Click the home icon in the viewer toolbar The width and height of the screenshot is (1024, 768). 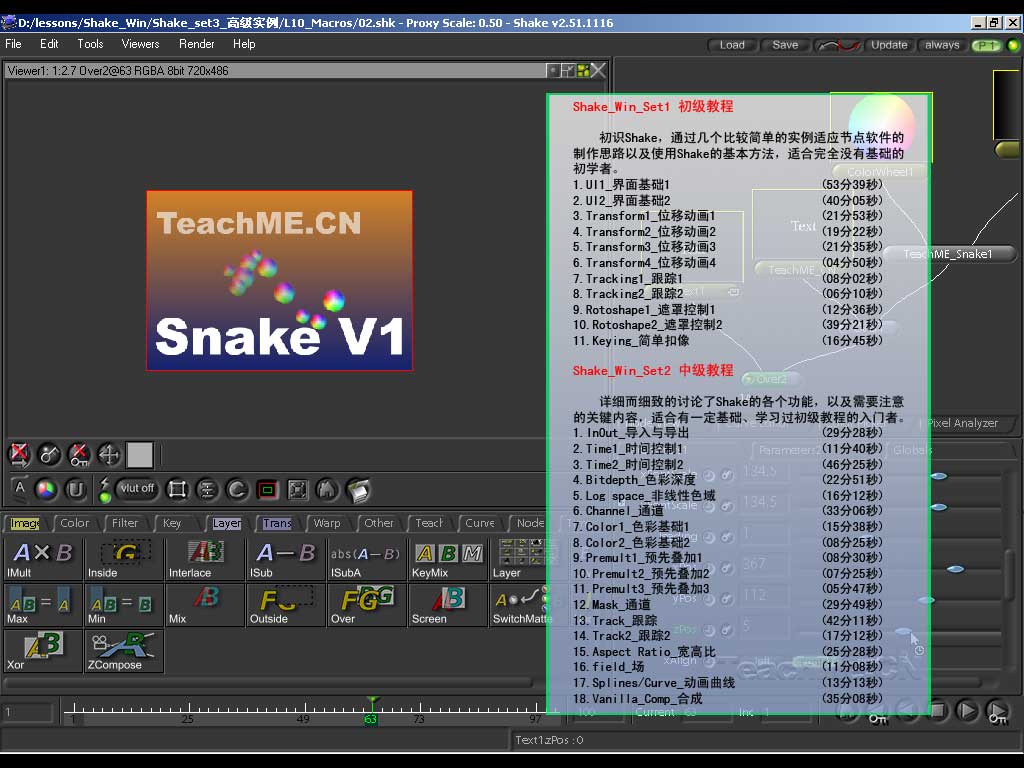[327, 489]
